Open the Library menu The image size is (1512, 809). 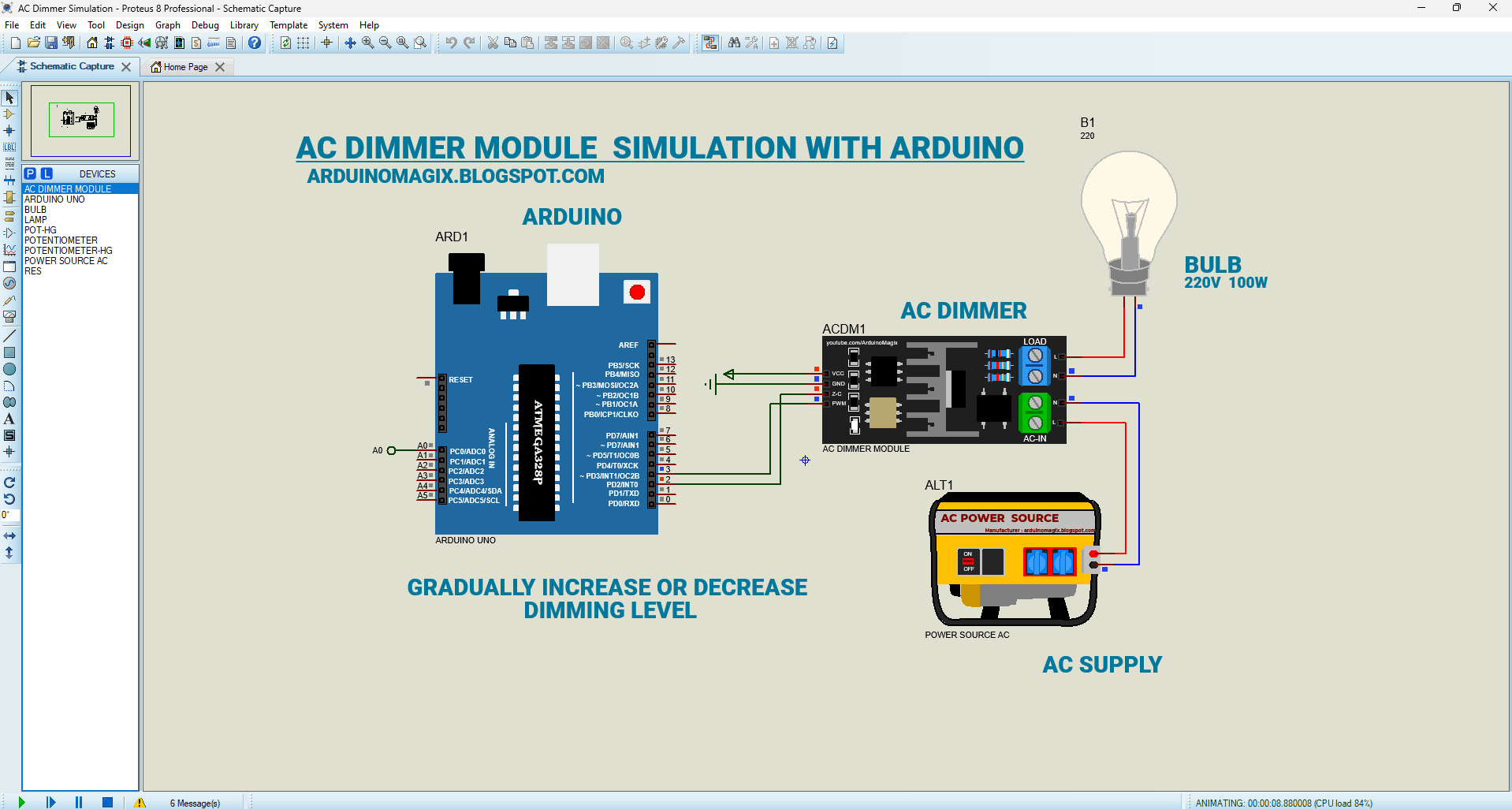click(244, 25)
